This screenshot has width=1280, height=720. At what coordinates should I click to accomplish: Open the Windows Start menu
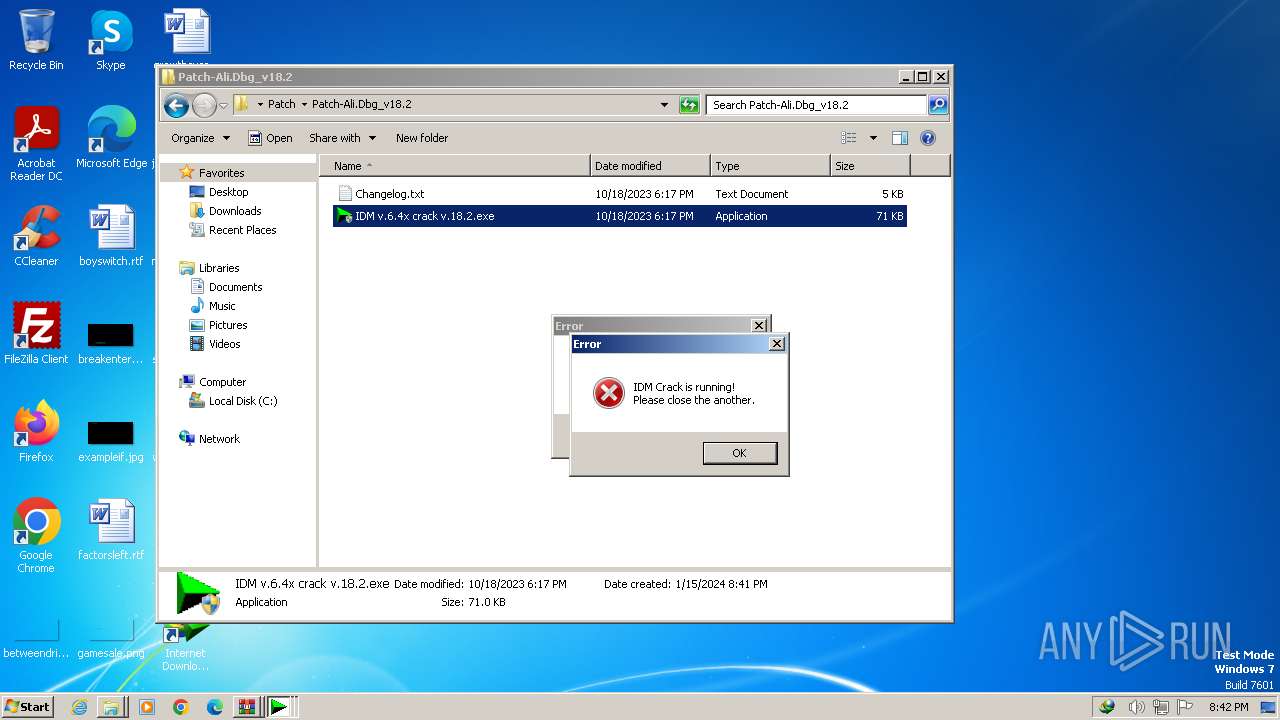coord(28,706)
